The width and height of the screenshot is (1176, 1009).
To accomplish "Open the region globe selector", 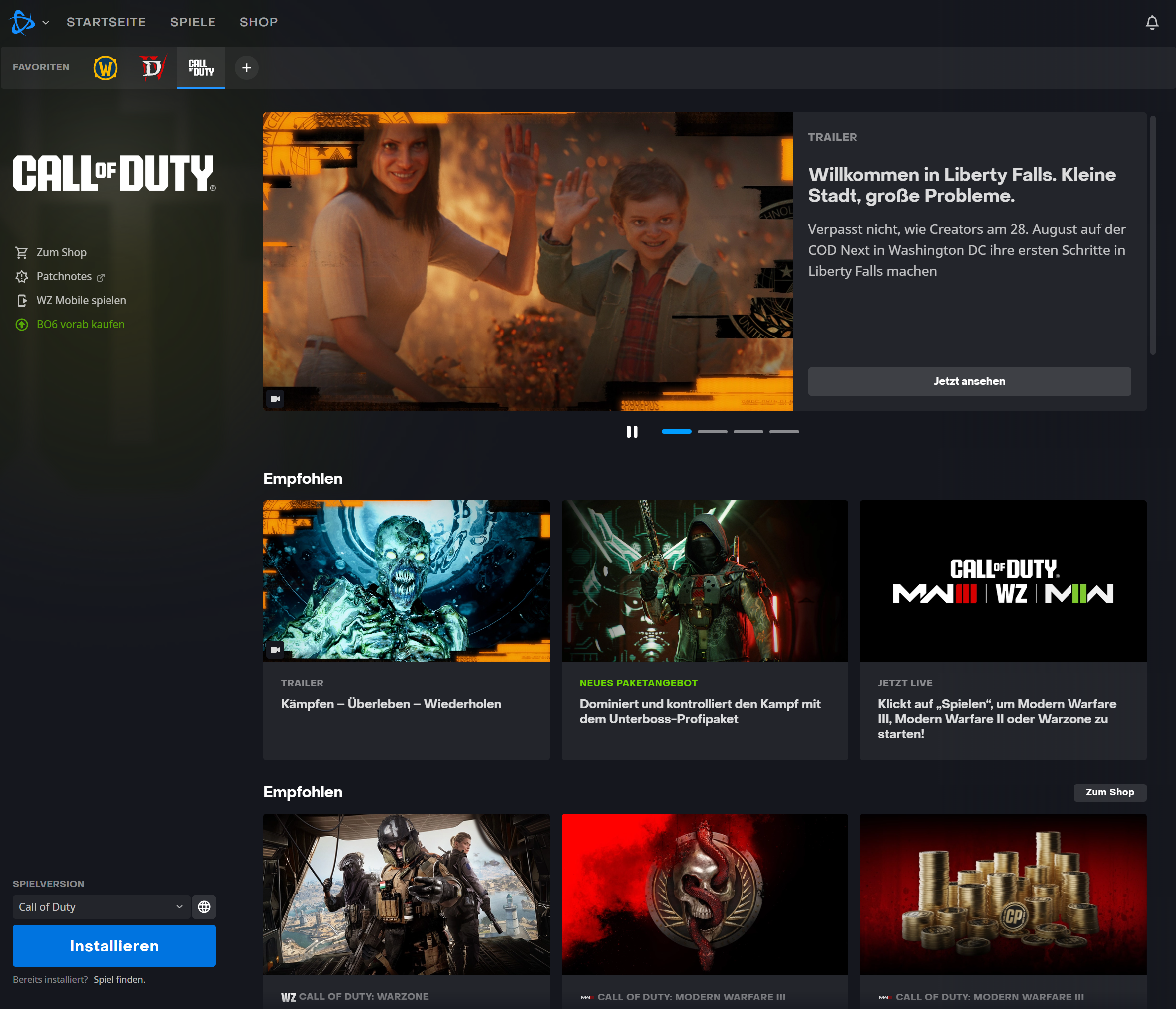I will click(204, 907).
